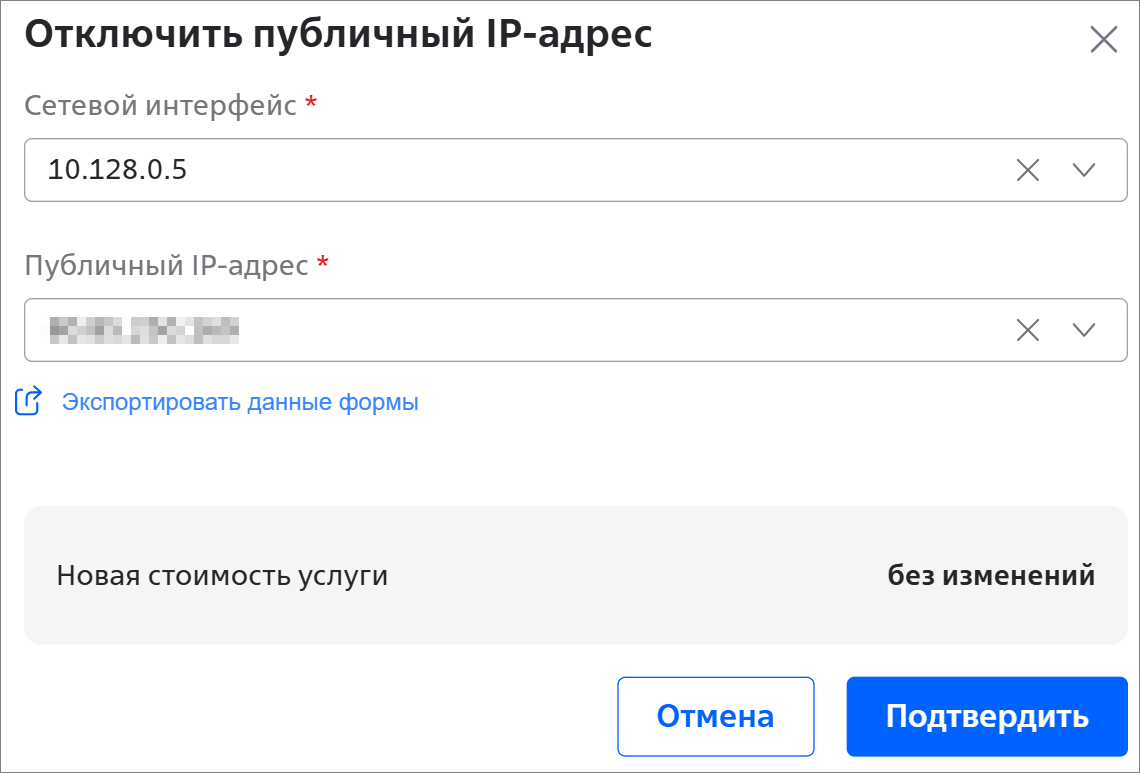
Task: Click the export form data icon
Action: pos(28,402)
